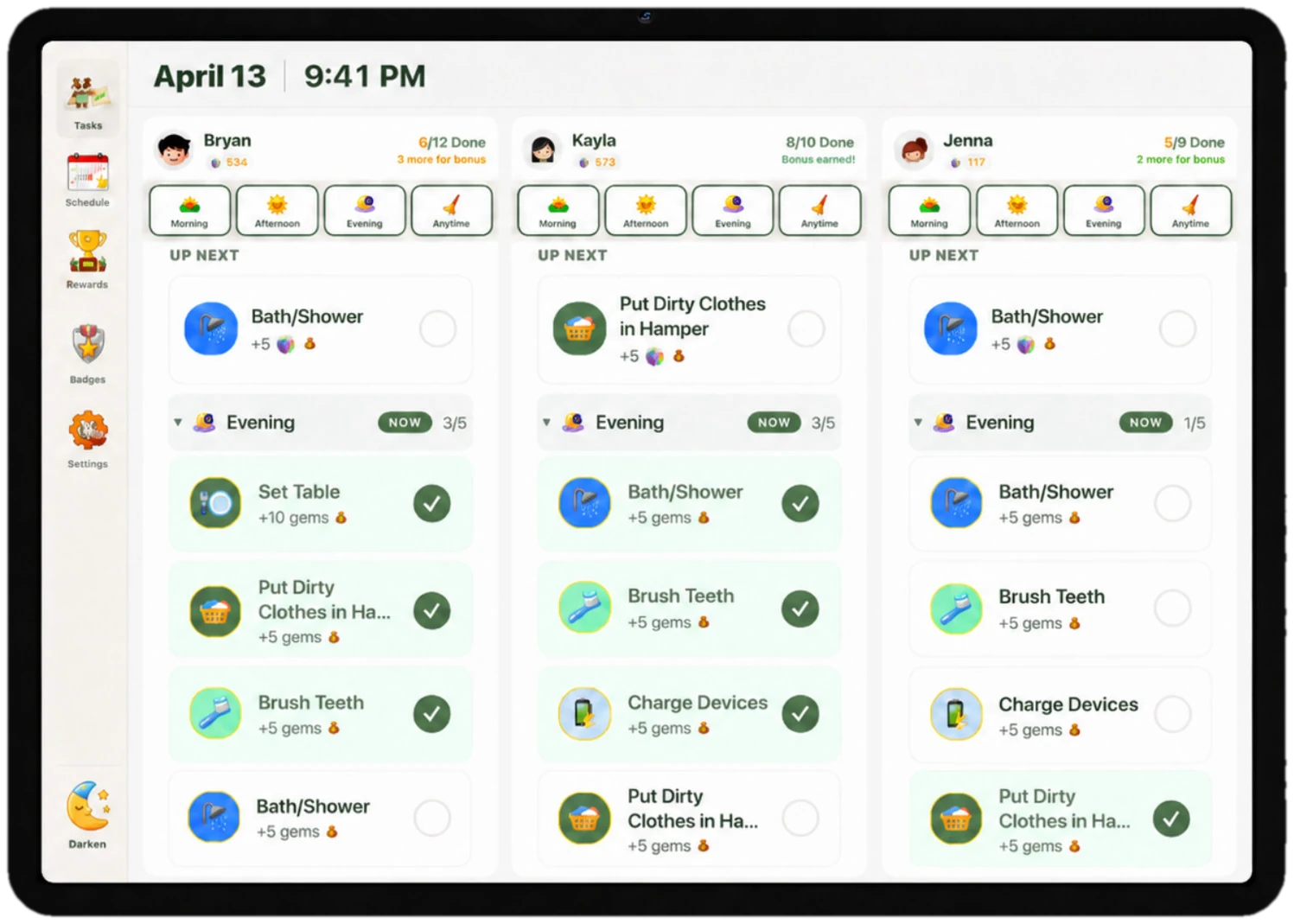Select Jenna's Anytime tab
1294x924 pixels.
tap(1190, 210)
